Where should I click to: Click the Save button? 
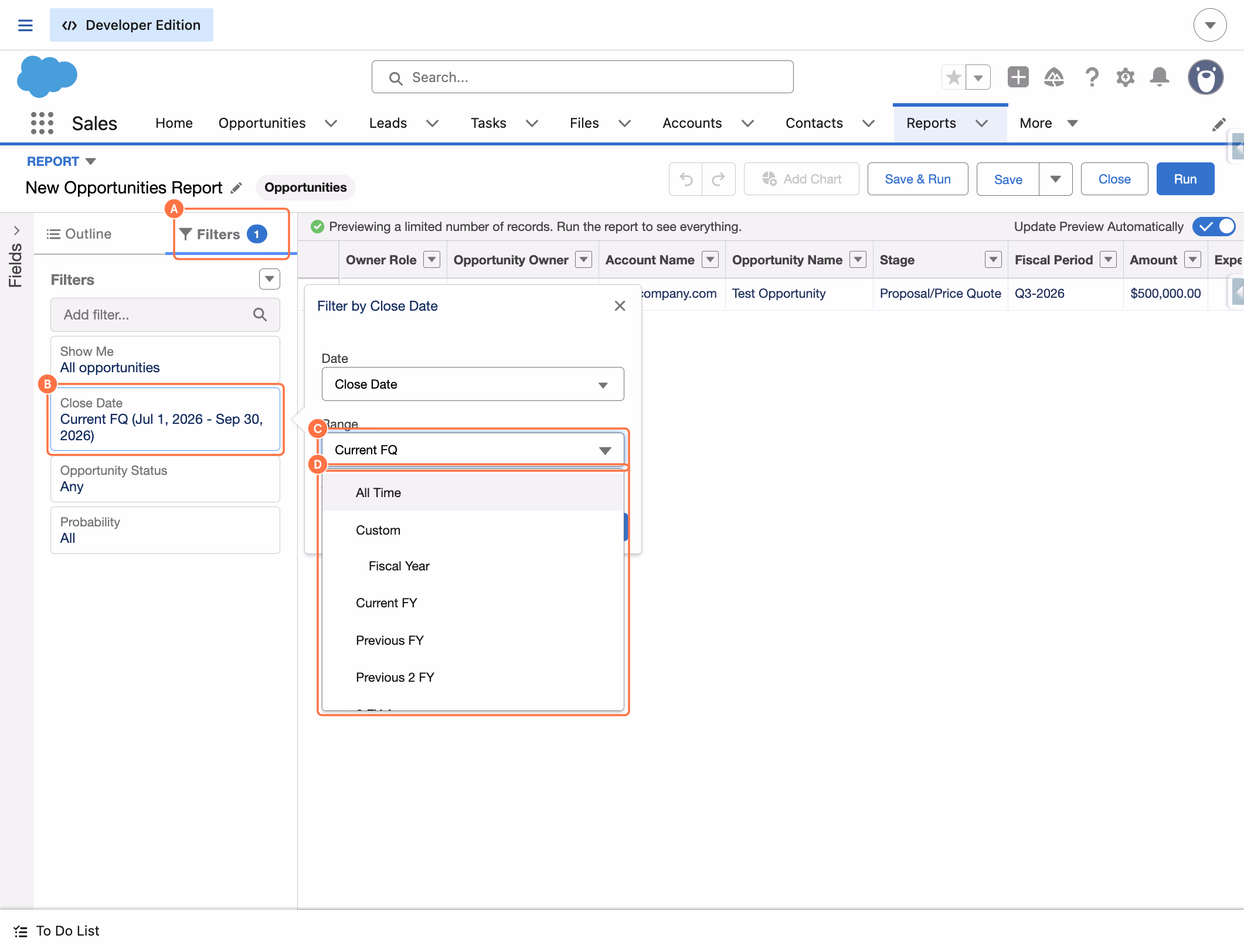coord(1008,179)
